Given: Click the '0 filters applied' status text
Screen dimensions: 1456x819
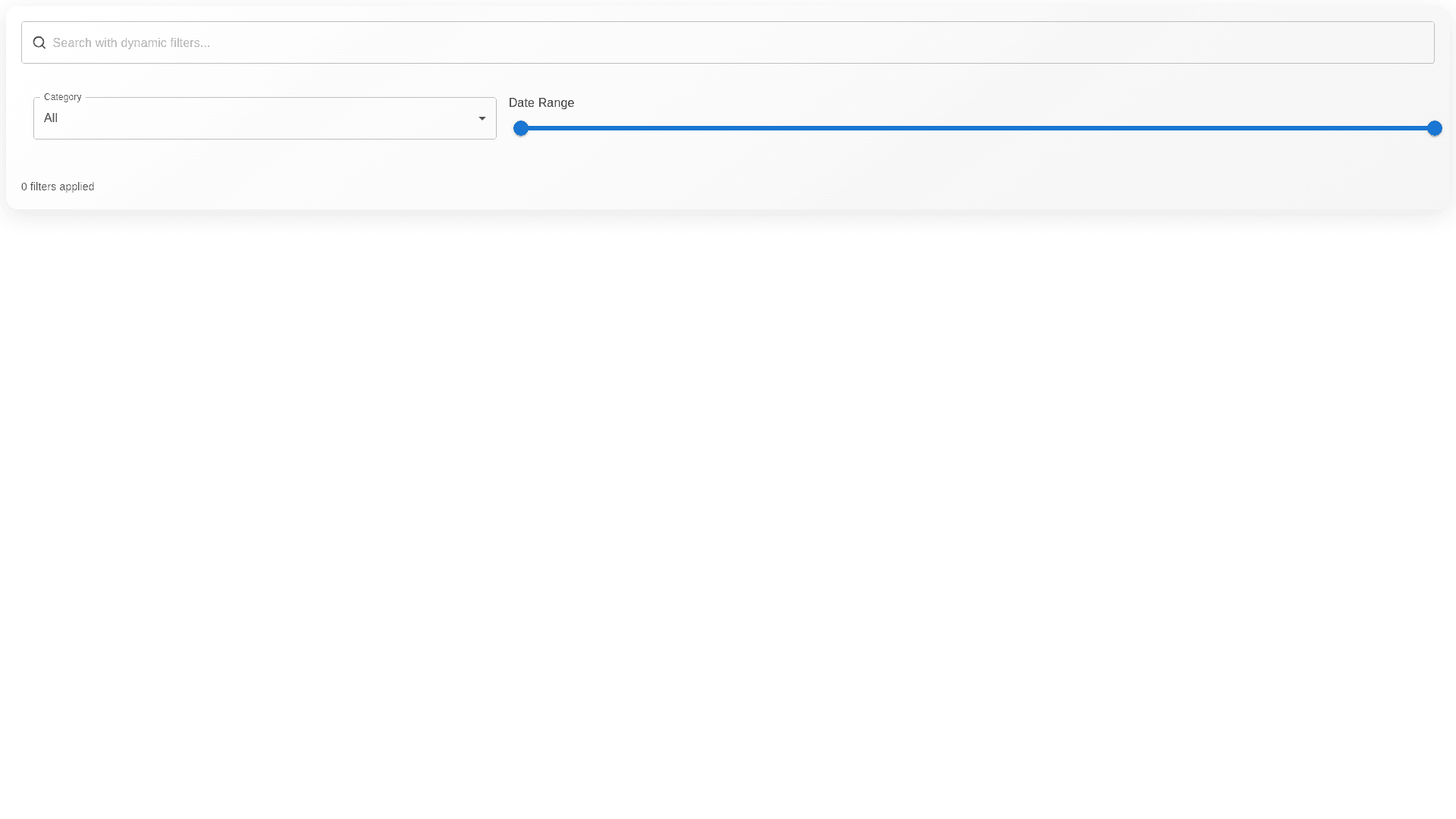Looking at the screenshot, I should coord(58,187).
